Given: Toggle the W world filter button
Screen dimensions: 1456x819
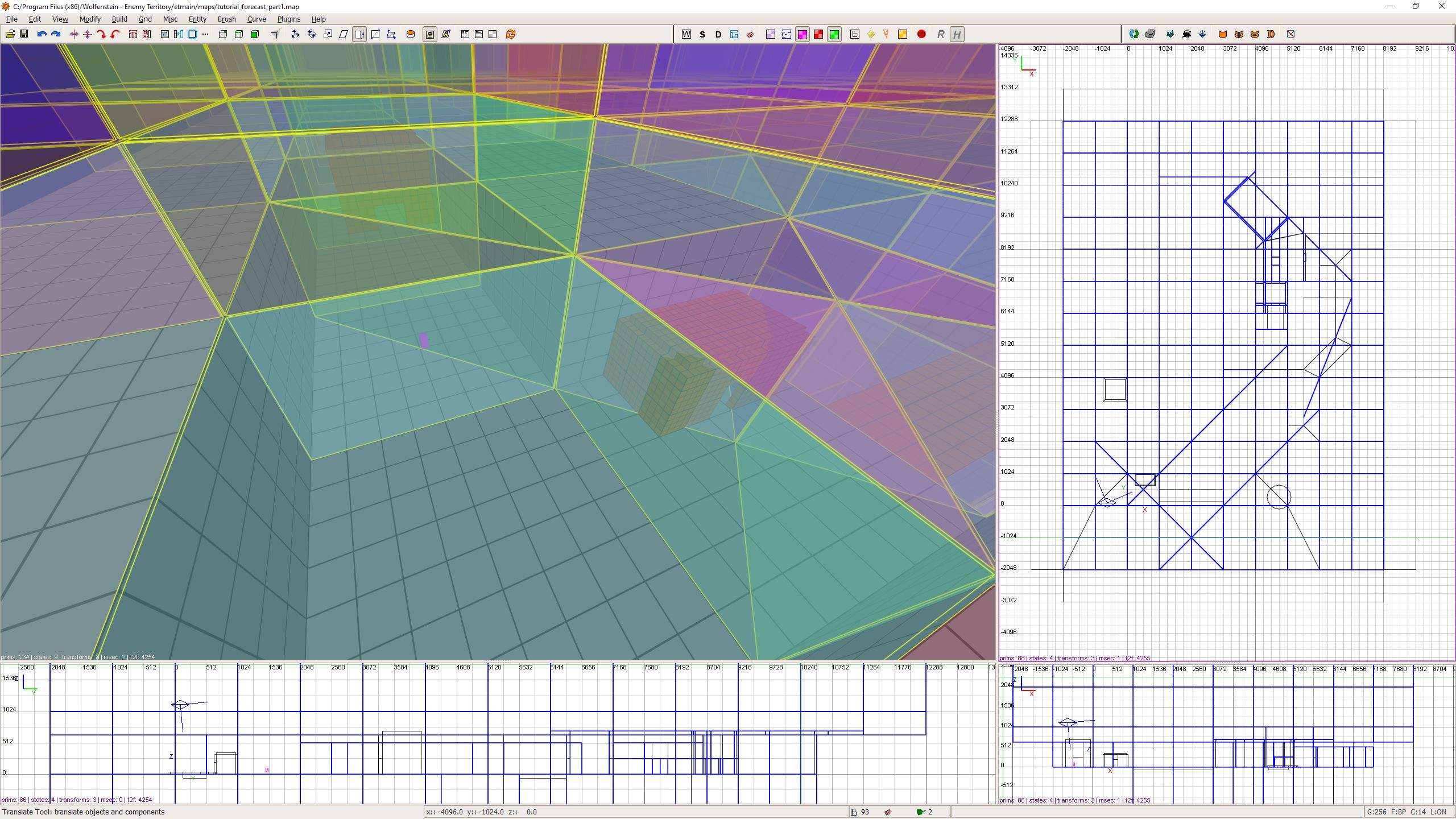Looking at the screenshot, I should click(686, 34).
